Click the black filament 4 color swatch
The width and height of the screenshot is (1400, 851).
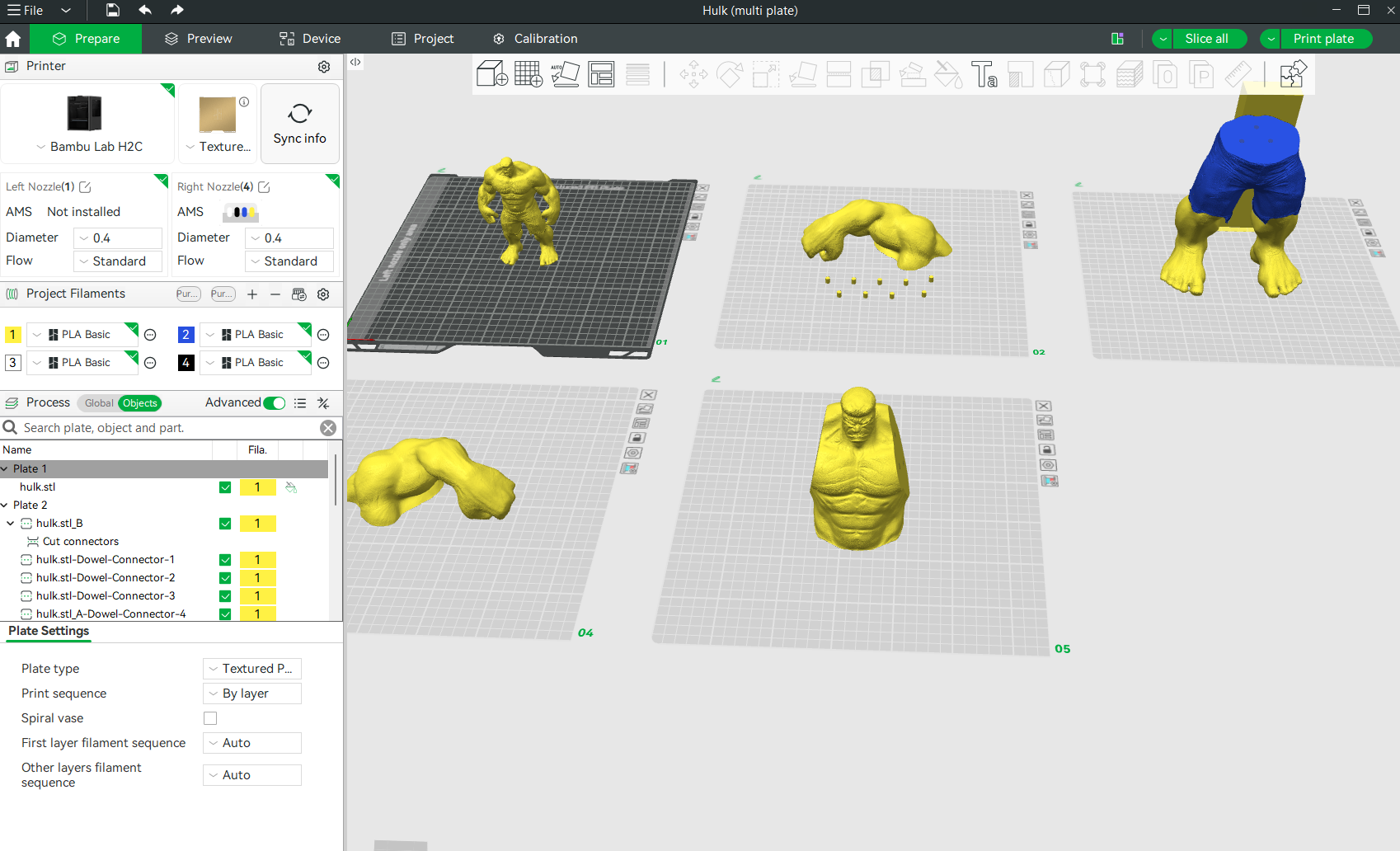pos(186,363)
